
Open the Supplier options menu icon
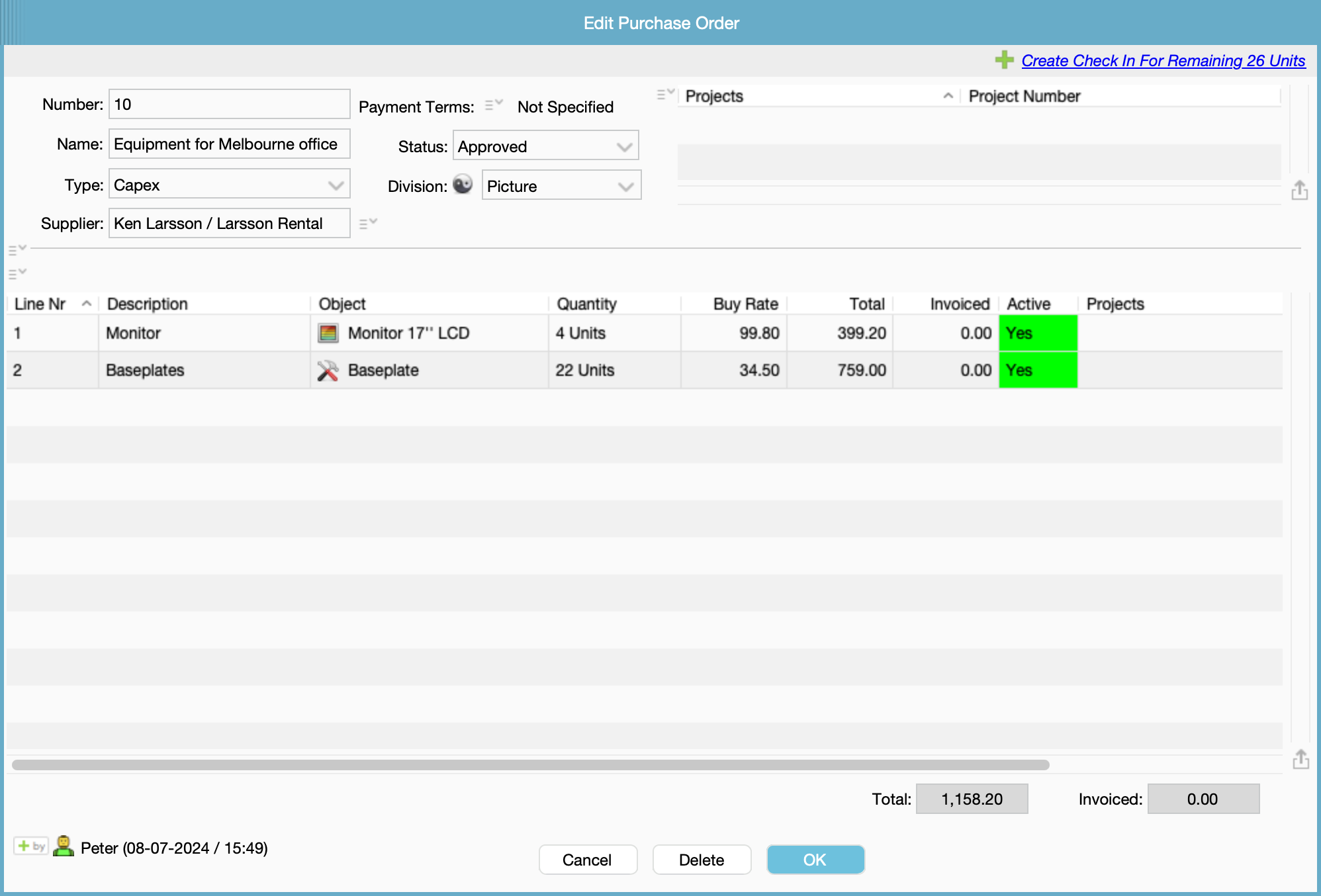(x=368, y=224)
